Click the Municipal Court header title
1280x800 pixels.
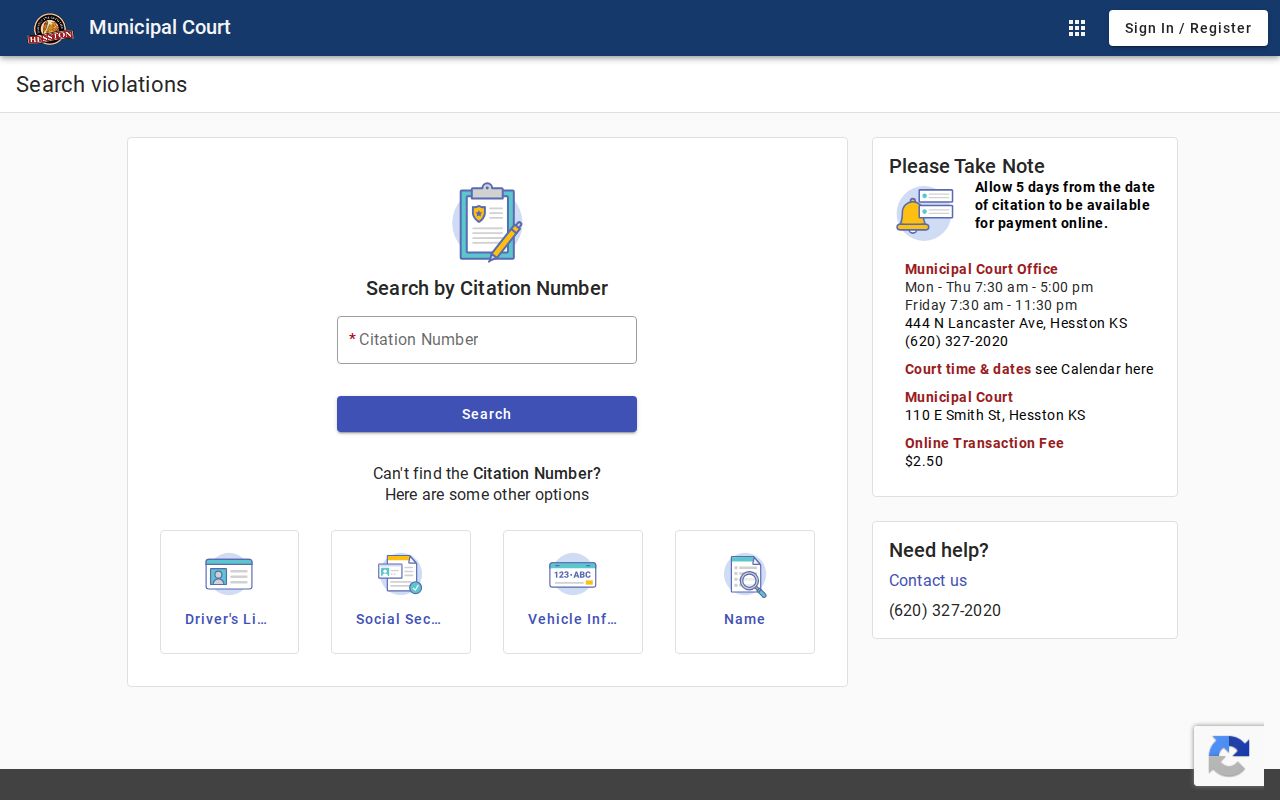[x=160, y=27]
